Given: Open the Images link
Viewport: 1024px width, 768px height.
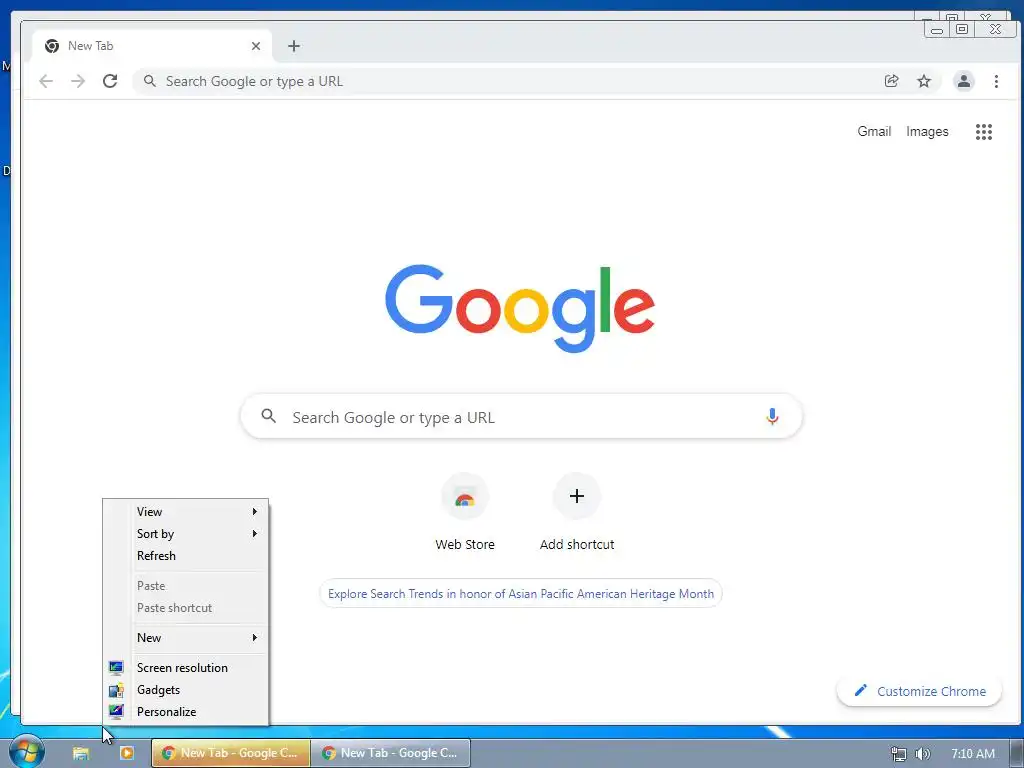Looking at the screenshot, I should pyautogui.click(x=927, y=131).
